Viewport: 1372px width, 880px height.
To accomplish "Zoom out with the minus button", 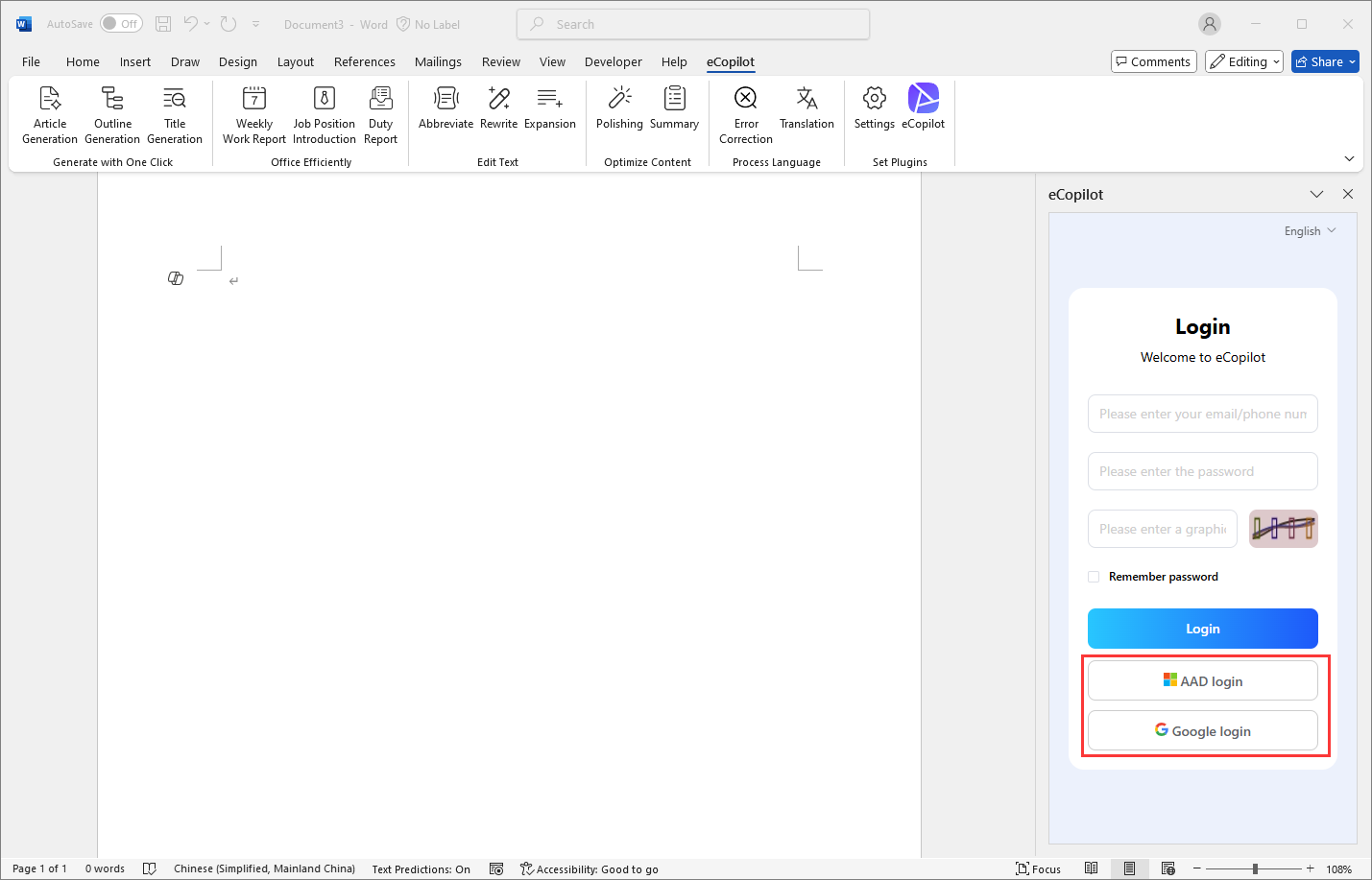I will point(1198,868).
